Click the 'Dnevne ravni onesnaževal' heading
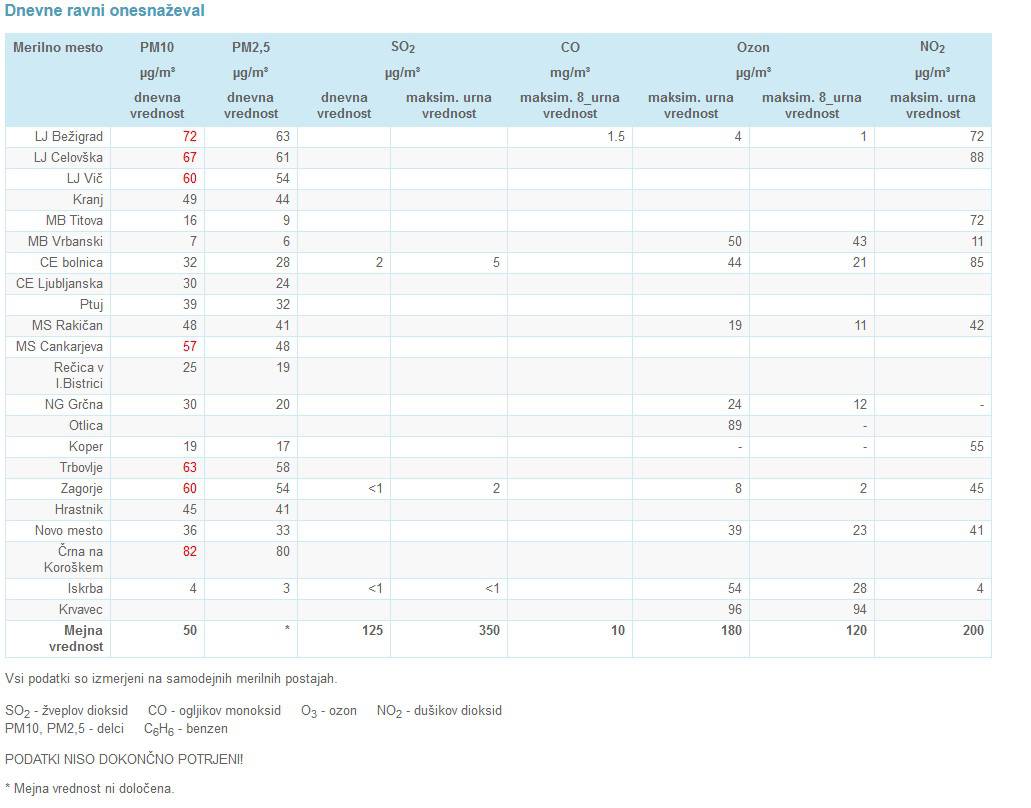Screen dimensions: 1031x808 coord(105,11)
